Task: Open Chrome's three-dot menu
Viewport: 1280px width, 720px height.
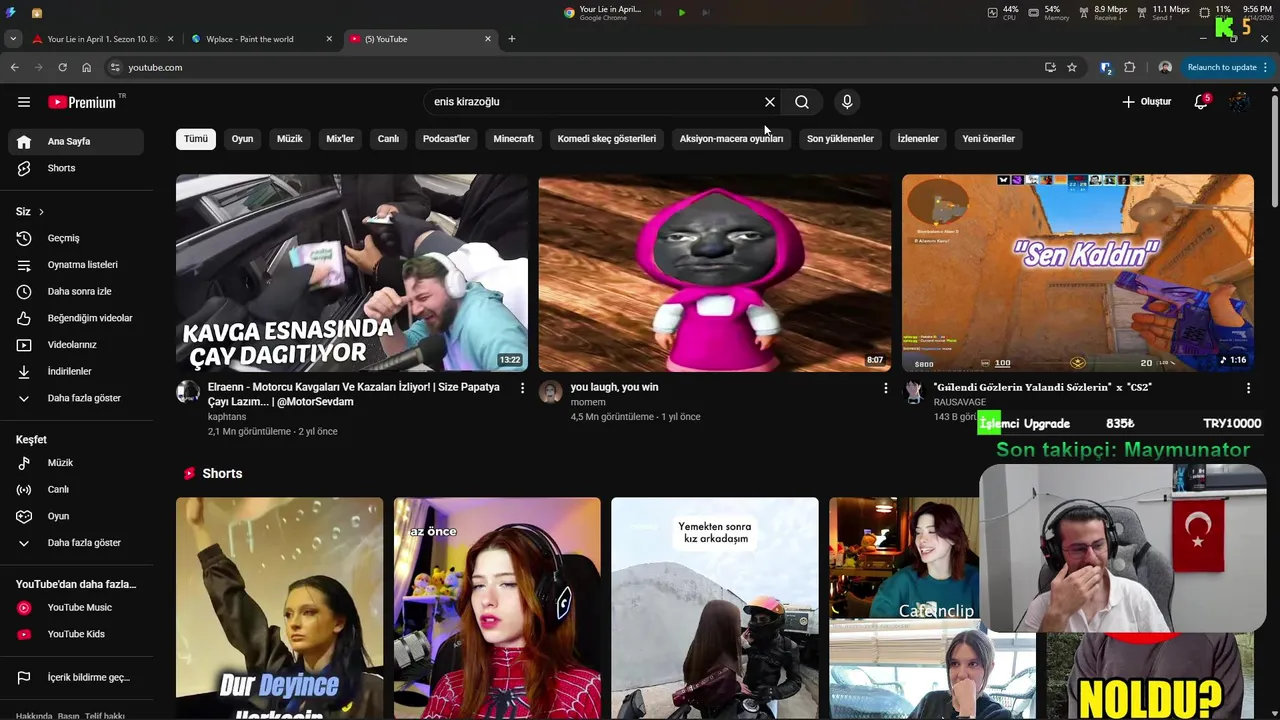Action: (1266, 67)
